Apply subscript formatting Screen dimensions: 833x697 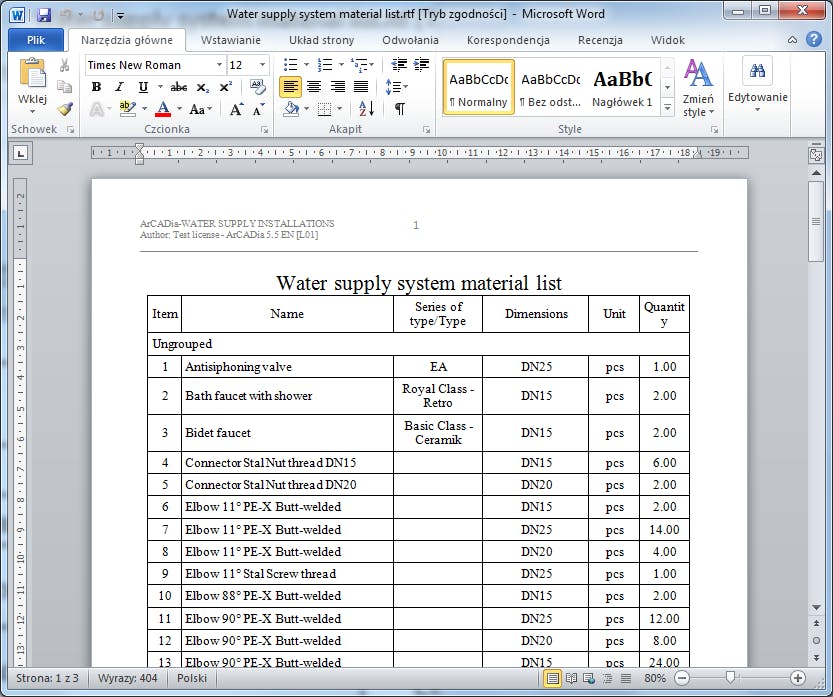click(x=203, y=87)
